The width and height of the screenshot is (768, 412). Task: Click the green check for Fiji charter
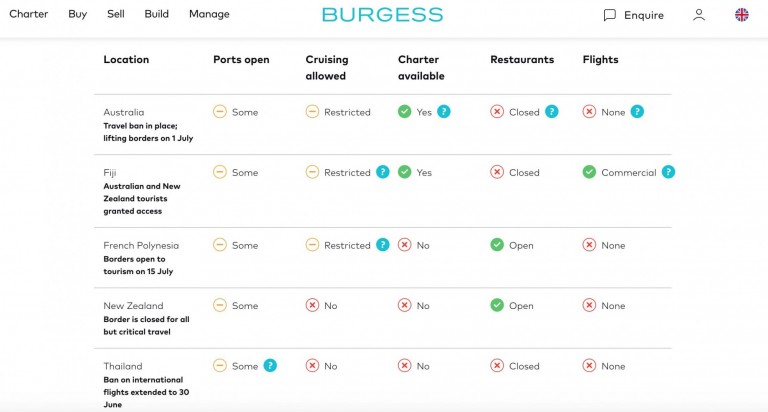pyautogui.click(x=404, y=172)
